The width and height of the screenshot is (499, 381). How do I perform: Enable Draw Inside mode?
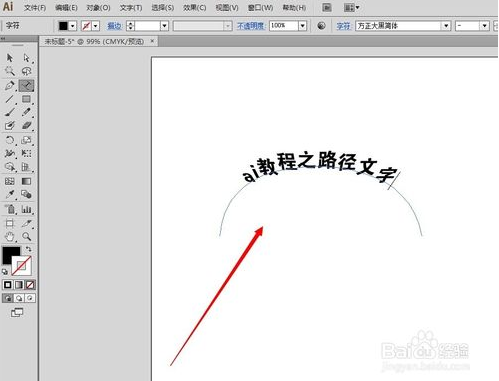[x=30, y=298]
